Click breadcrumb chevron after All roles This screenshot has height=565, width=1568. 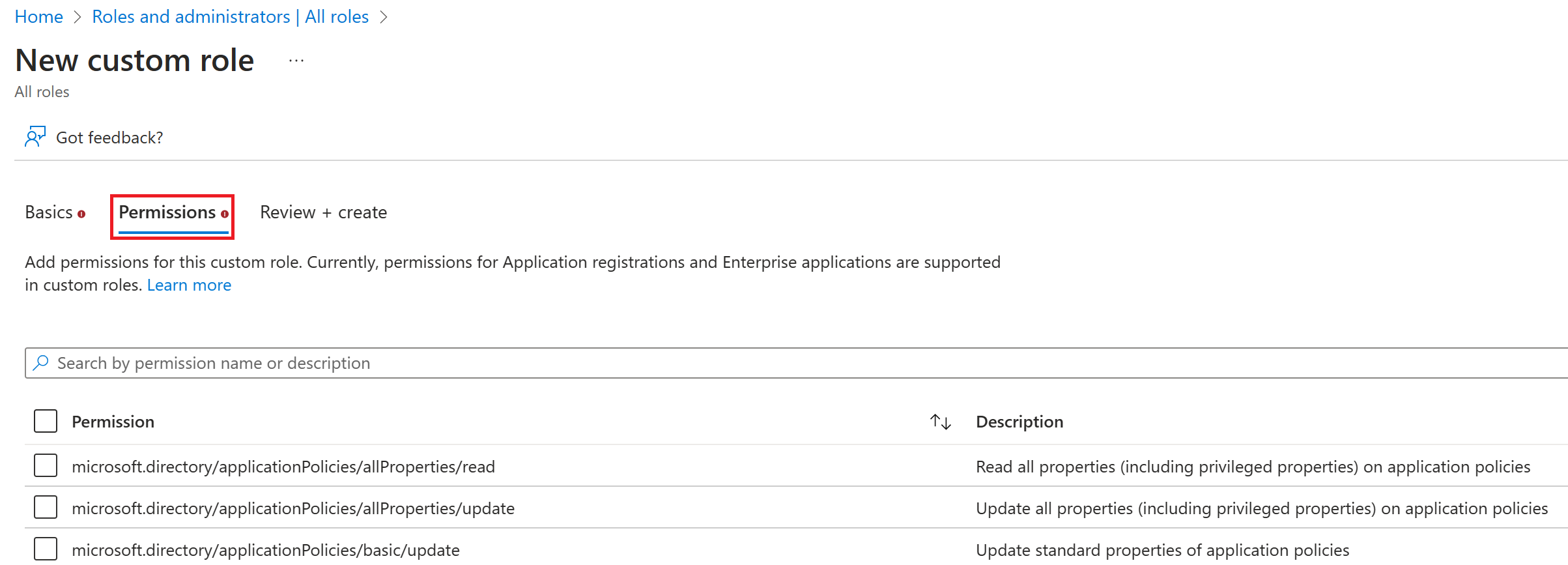click(384, 17)
